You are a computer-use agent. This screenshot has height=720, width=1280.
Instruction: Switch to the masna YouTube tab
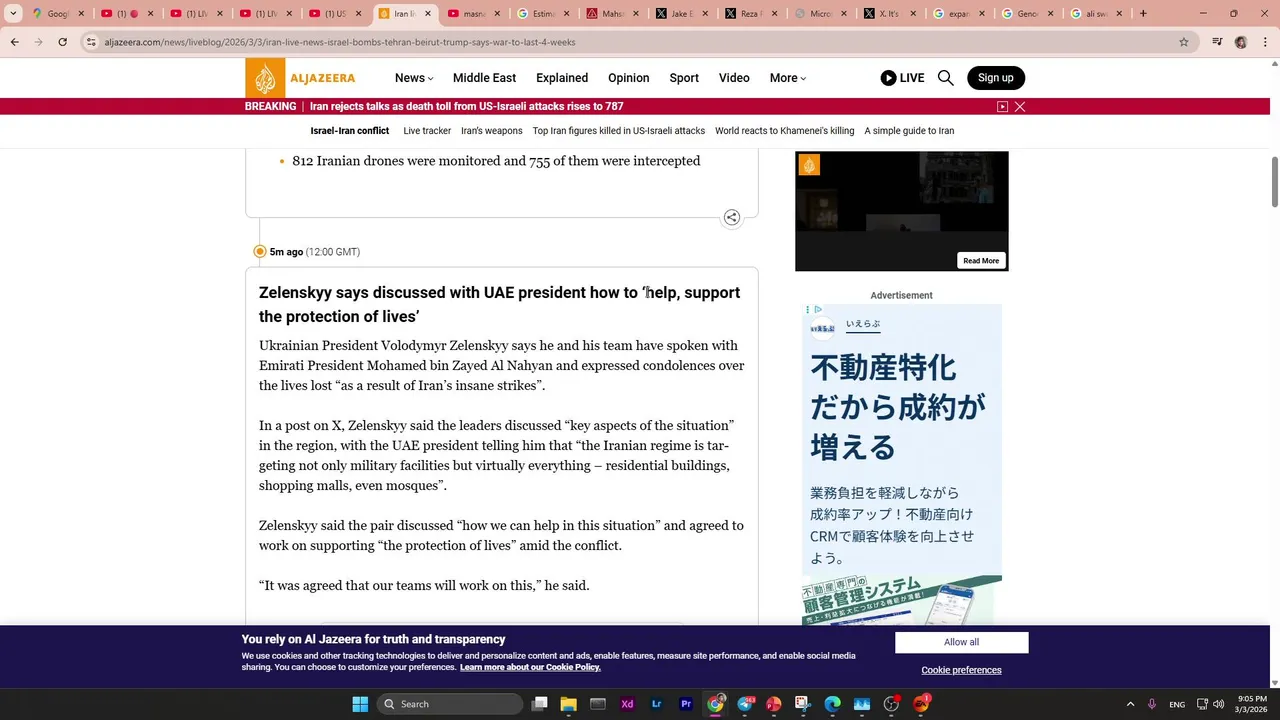(x=473, y=14)
